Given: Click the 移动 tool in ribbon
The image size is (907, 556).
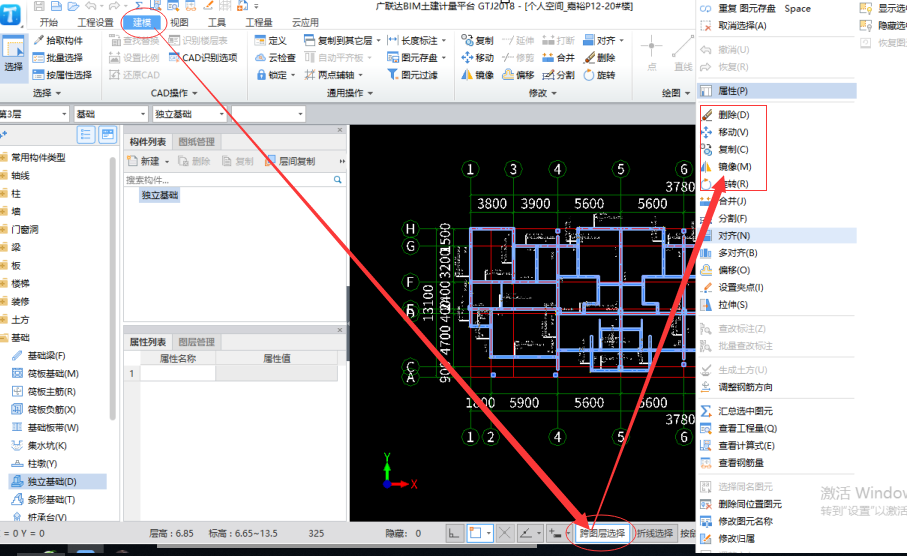Looking at the screenshot, I should [x=478, y=58].
